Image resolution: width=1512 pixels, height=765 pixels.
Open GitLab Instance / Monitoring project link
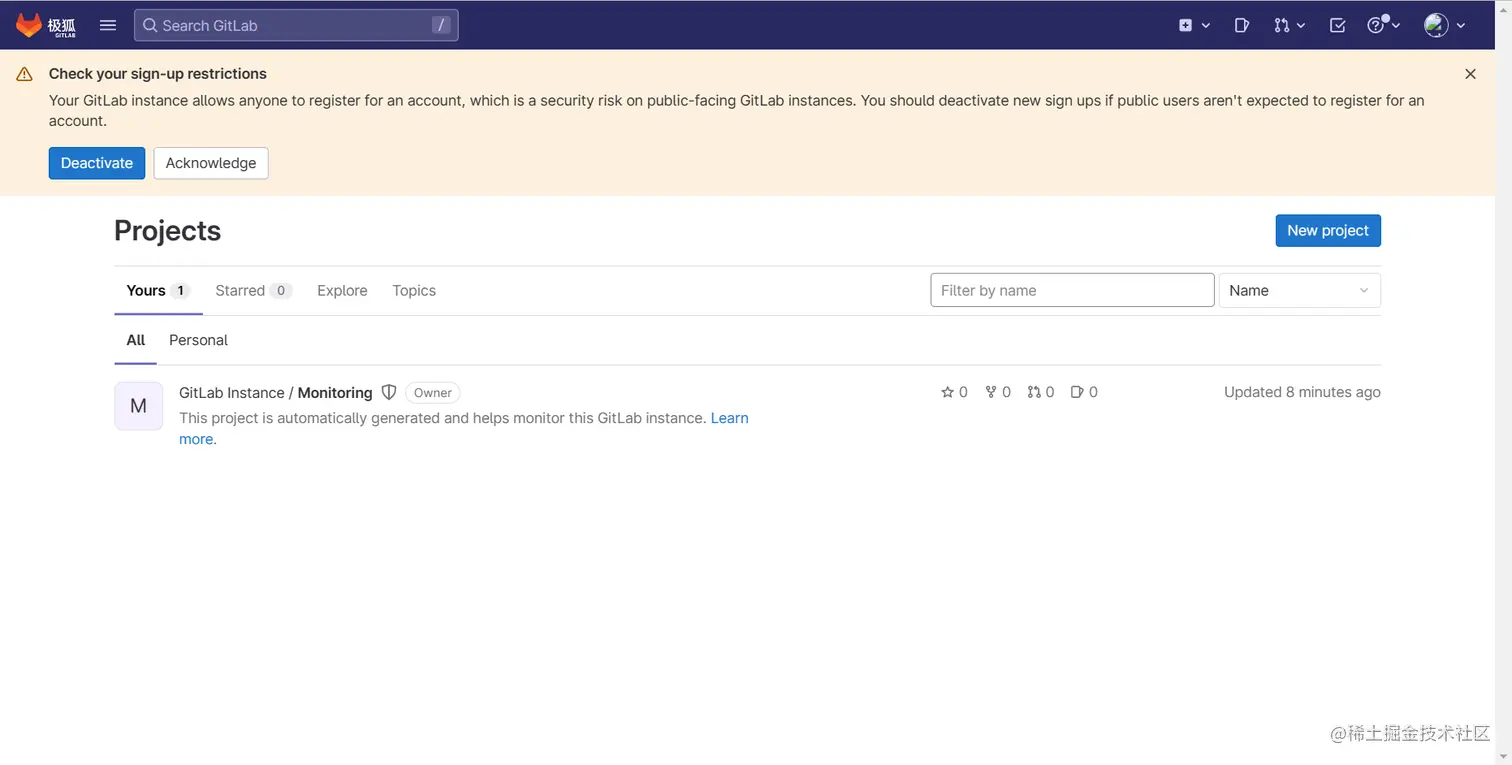click(x=276, y=393)
